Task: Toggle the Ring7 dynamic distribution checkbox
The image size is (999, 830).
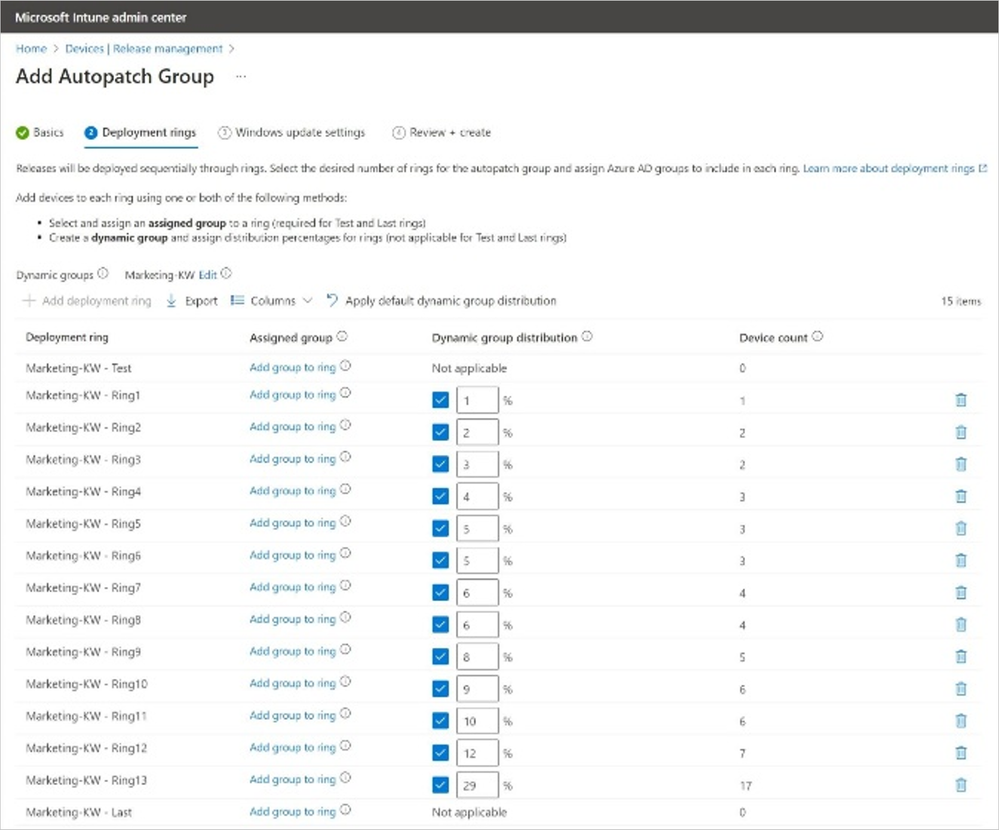Action: tap(441, 592)
